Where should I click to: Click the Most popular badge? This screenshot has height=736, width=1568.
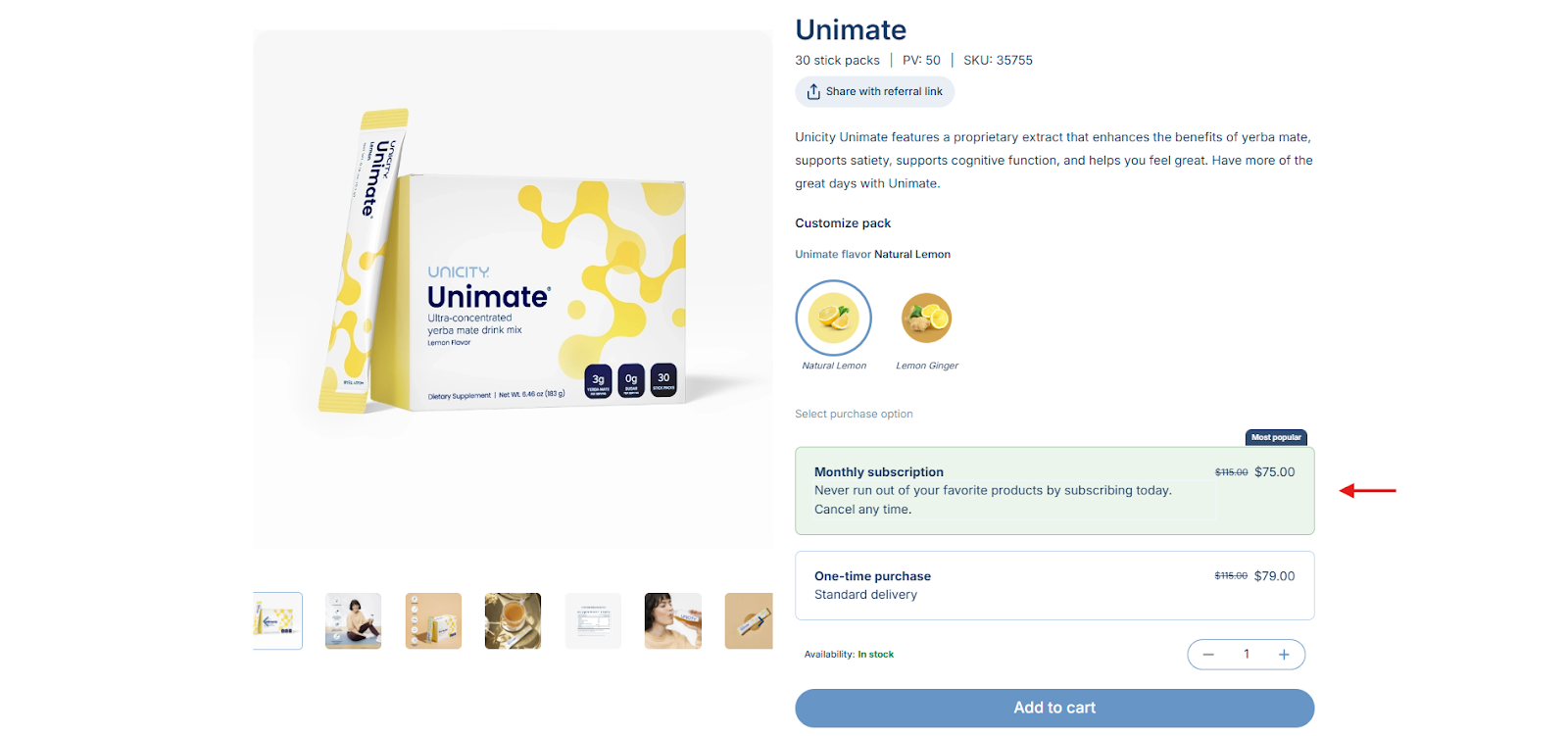(x=1276, y=437)
